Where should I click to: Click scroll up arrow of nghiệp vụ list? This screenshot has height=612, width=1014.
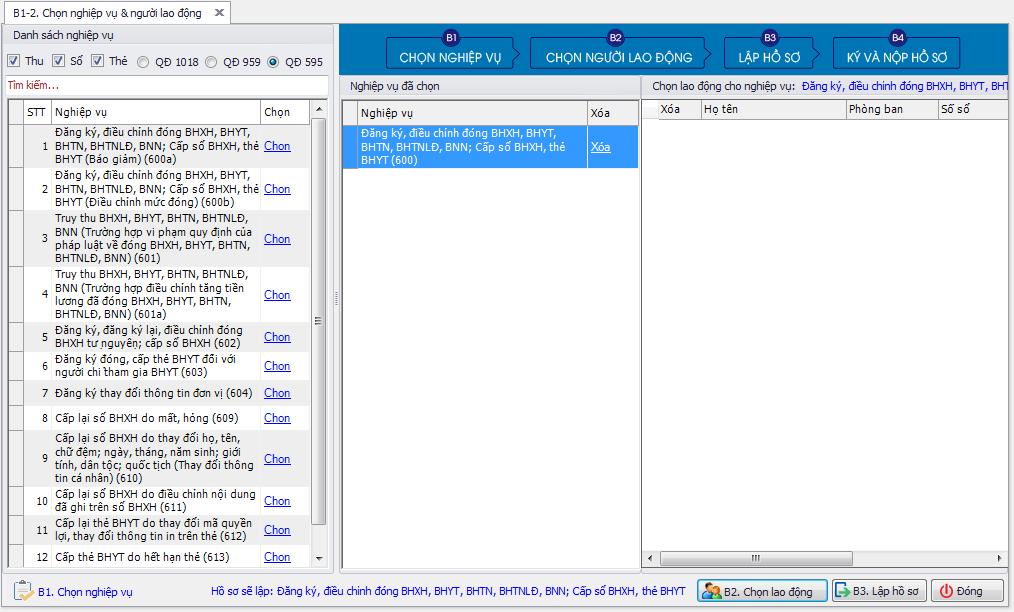point(319,109)
